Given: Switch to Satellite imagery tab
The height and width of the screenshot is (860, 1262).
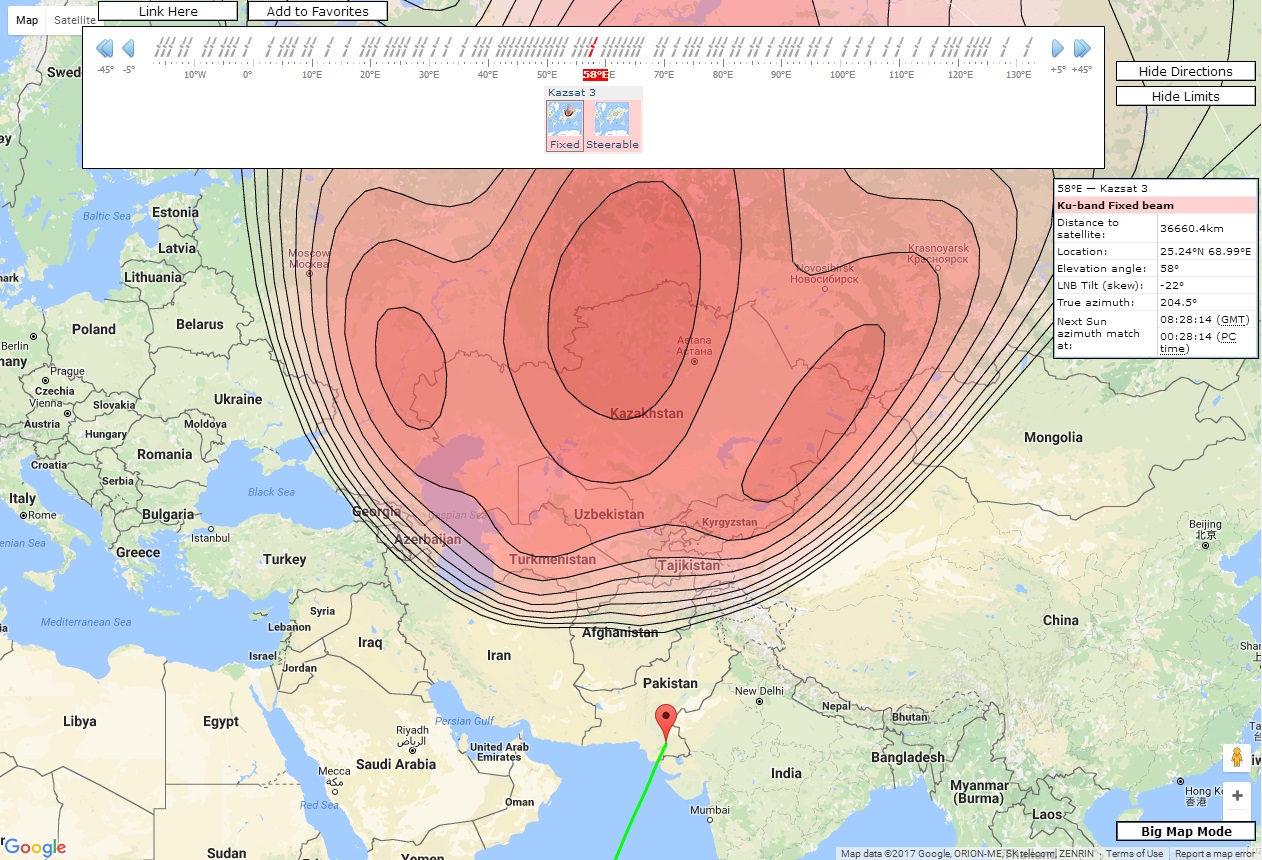Looking at the screenshot, I should pos(74,20).
